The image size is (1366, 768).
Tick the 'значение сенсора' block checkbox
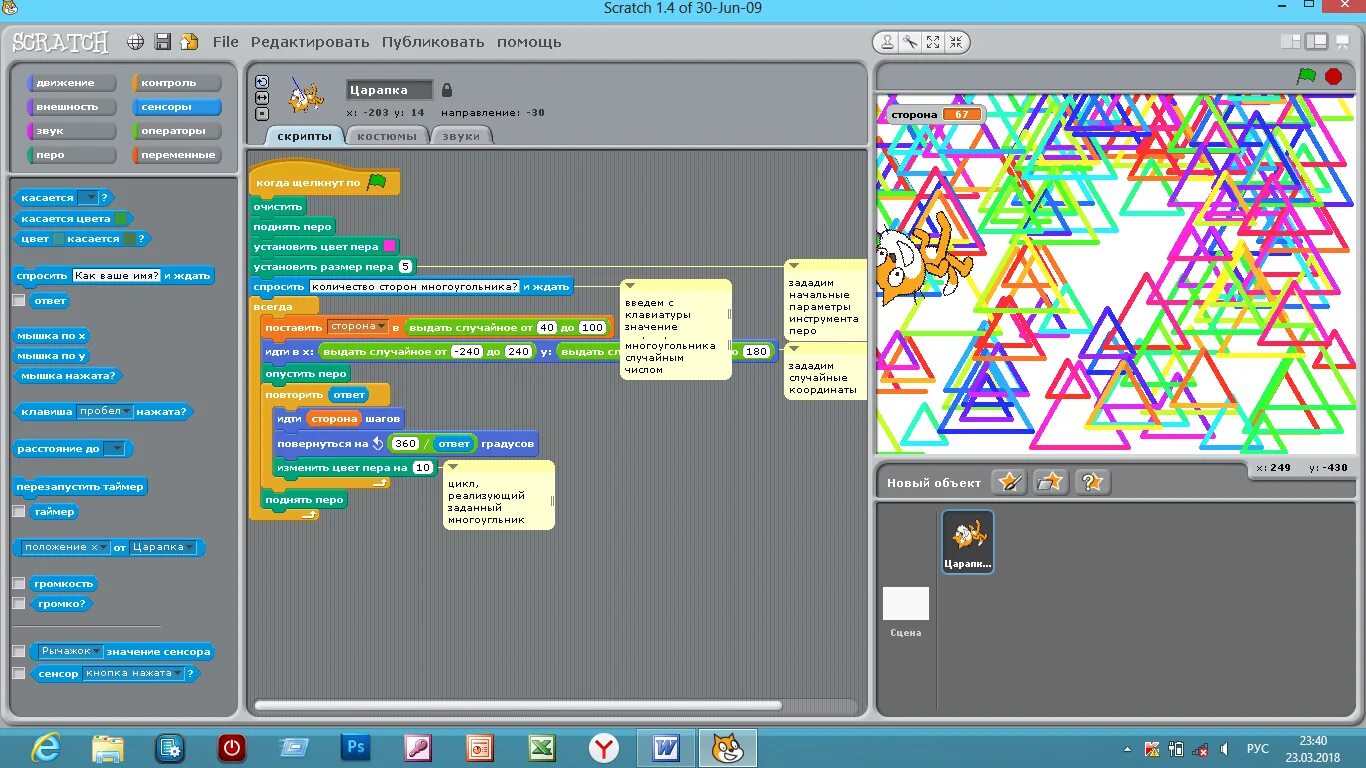(x=18, y=651)
